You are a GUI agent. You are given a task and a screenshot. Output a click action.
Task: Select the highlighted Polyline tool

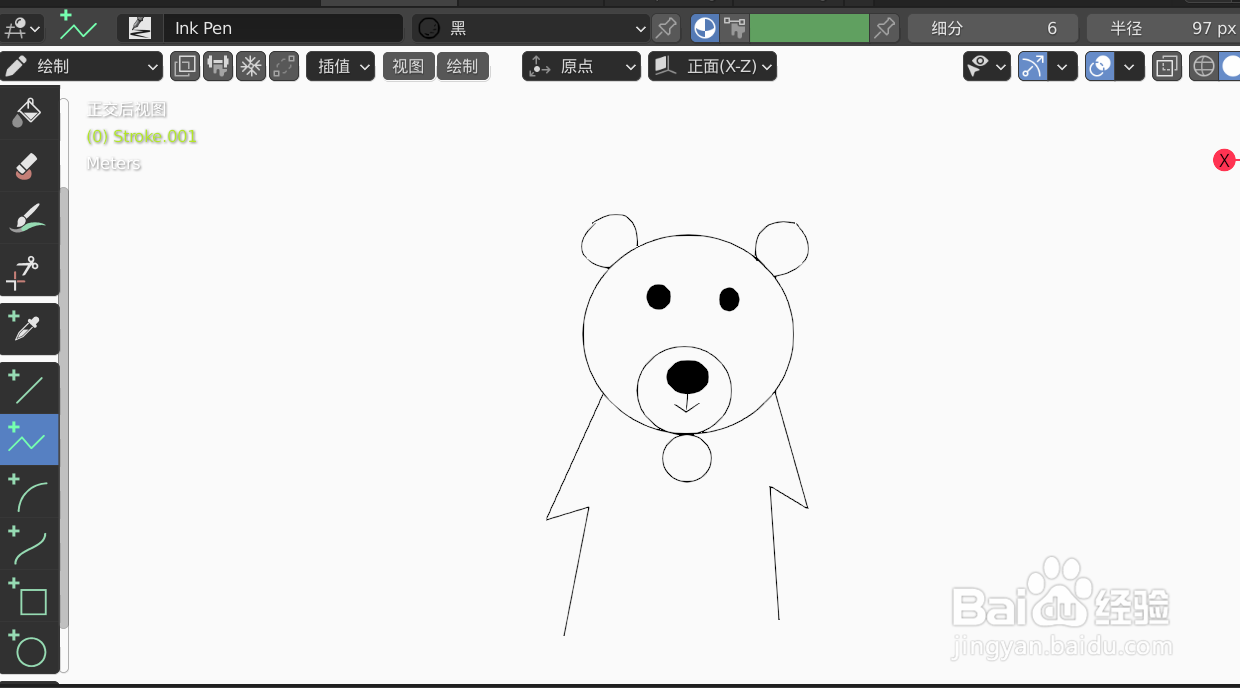(x=28, y=439)
